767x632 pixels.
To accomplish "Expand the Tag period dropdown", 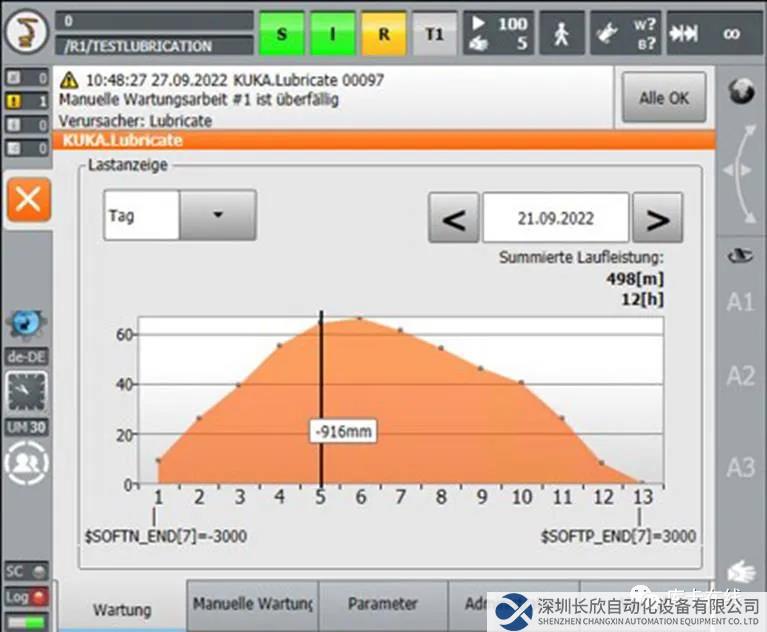I will (218, 215).
